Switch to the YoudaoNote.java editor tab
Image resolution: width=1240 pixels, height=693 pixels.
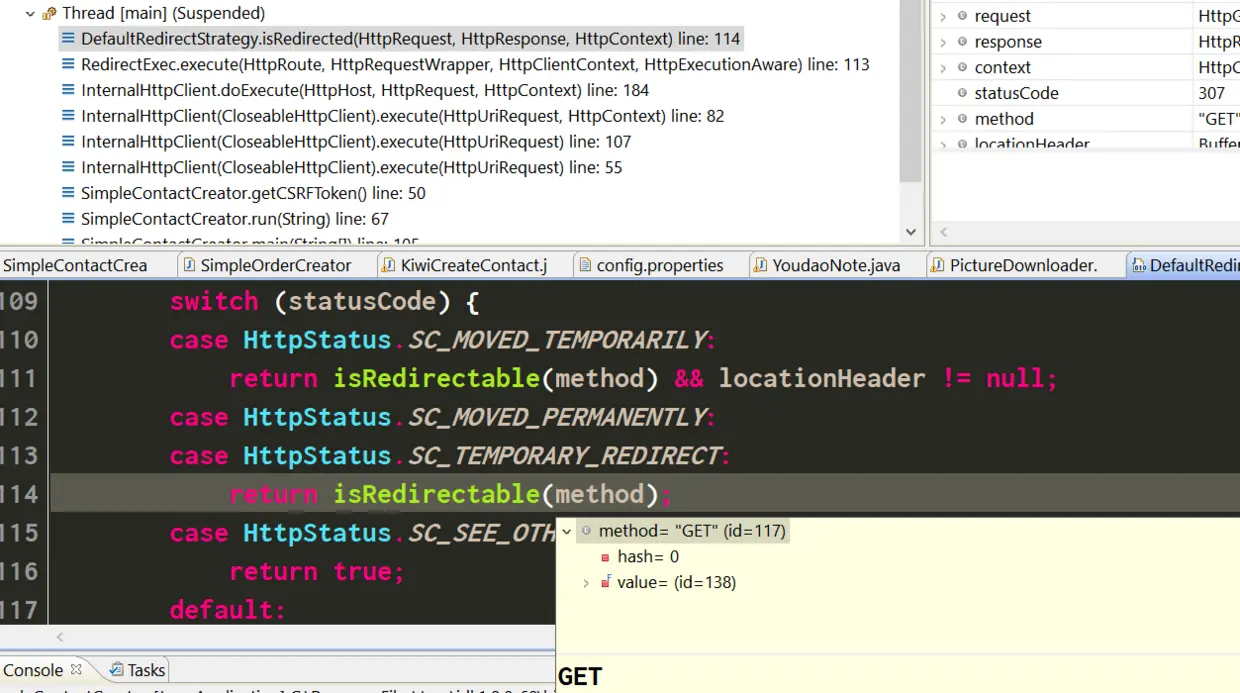[836, 265]
